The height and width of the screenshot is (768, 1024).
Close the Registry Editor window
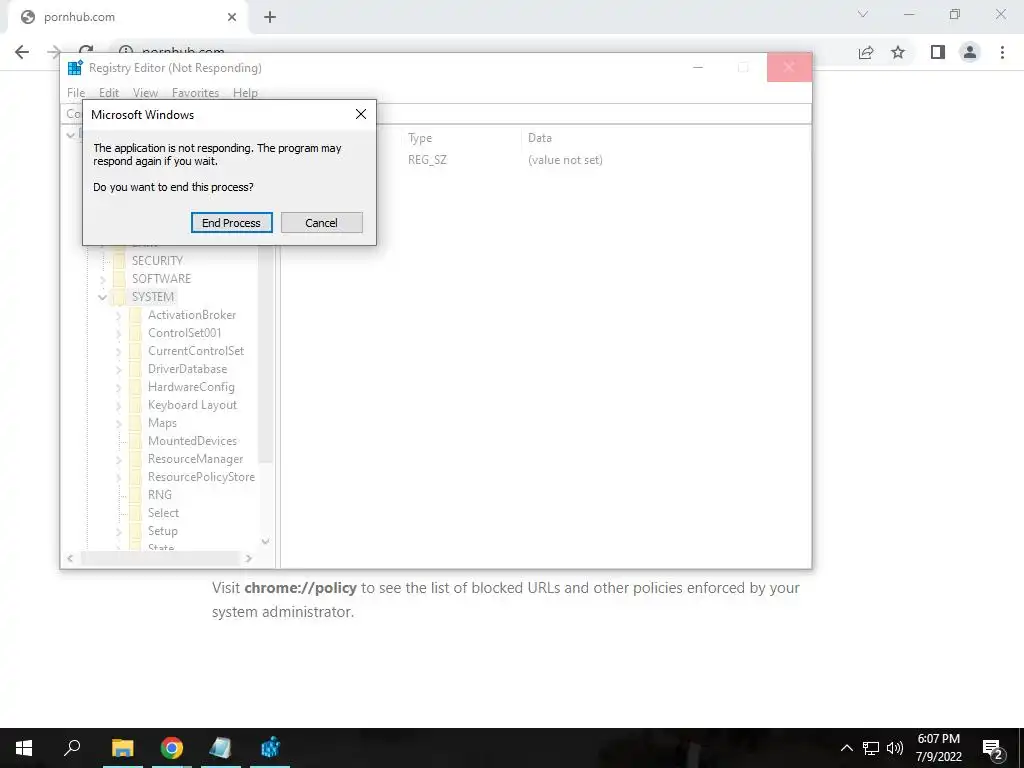[789, 67]
